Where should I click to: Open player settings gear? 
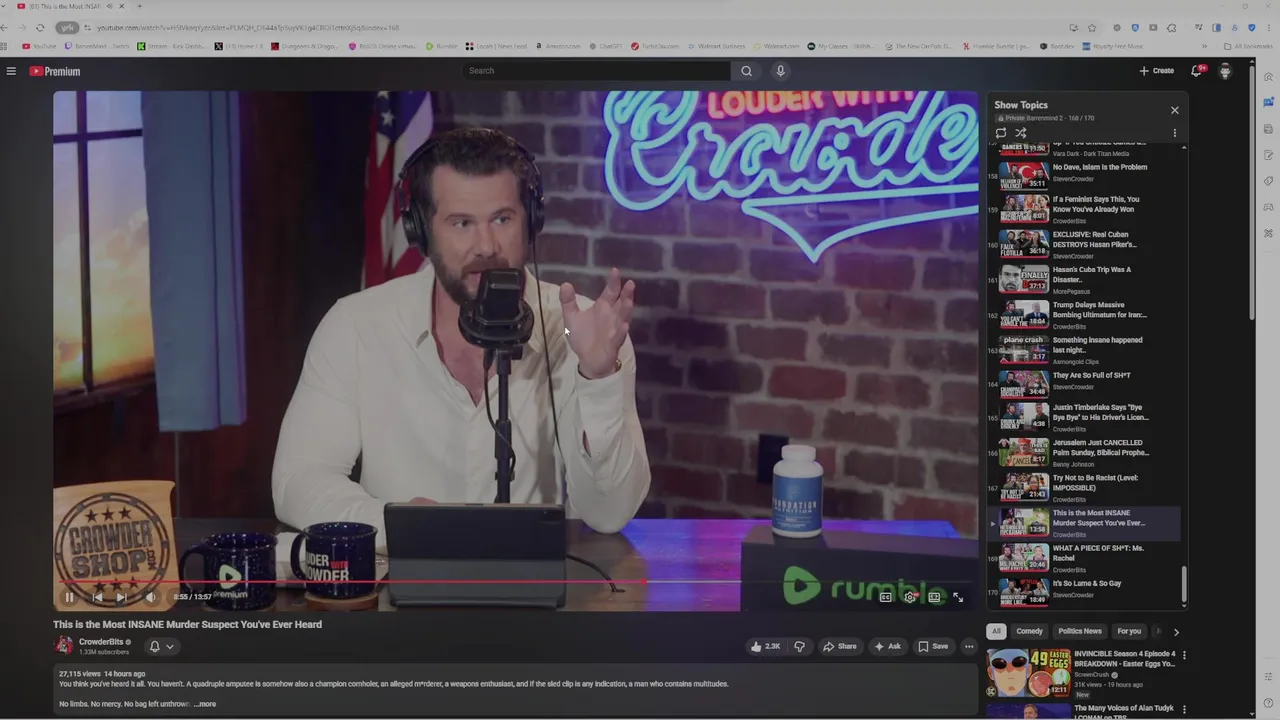[909, 597]
